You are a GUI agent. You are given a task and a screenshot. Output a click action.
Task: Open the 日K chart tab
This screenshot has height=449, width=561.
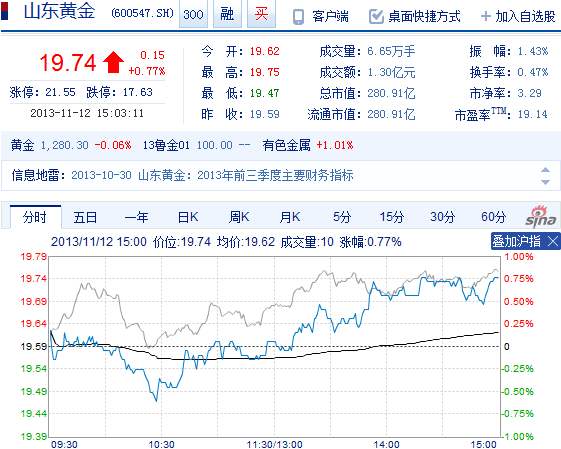click(188, 217)
